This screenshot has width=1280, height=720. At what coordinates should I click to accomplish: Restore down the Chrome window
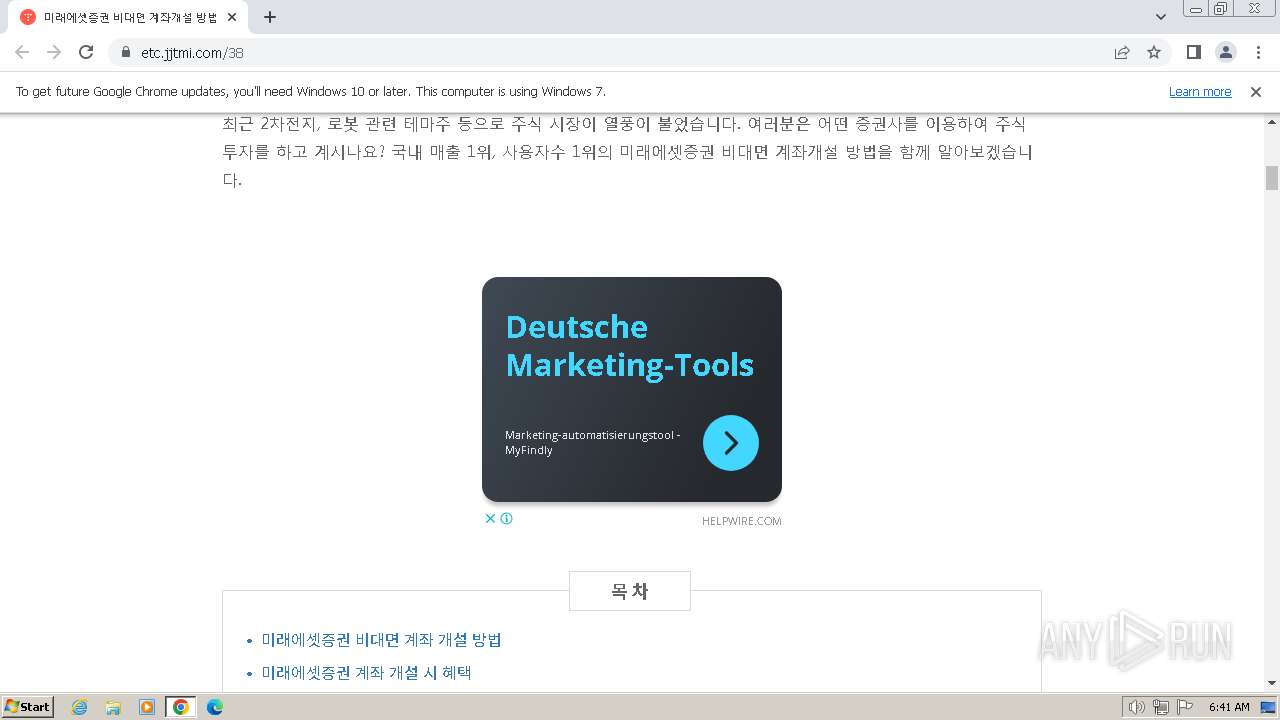(x=1221, y=8)
